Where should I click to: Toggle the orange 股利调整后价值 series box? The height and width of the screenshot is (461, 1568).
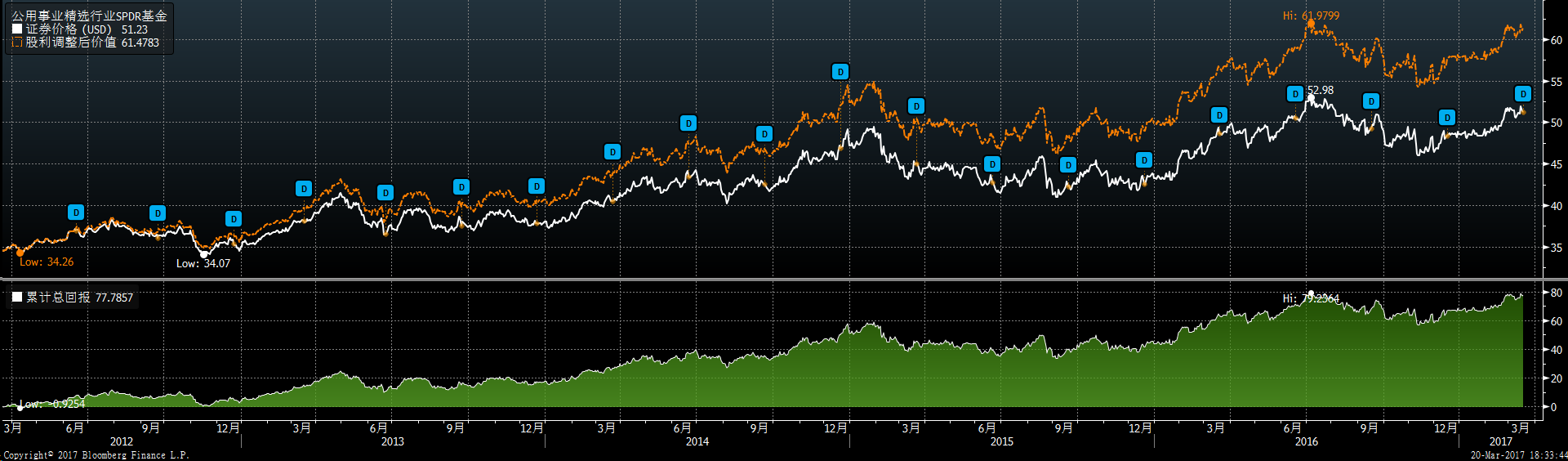pyautogui.click(x=17, y=43)
